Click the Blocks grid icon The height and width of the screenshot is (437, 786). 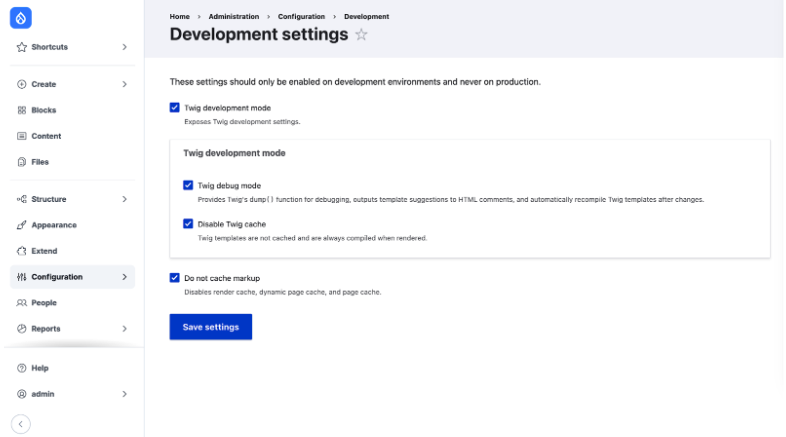(x=22, y=110)
